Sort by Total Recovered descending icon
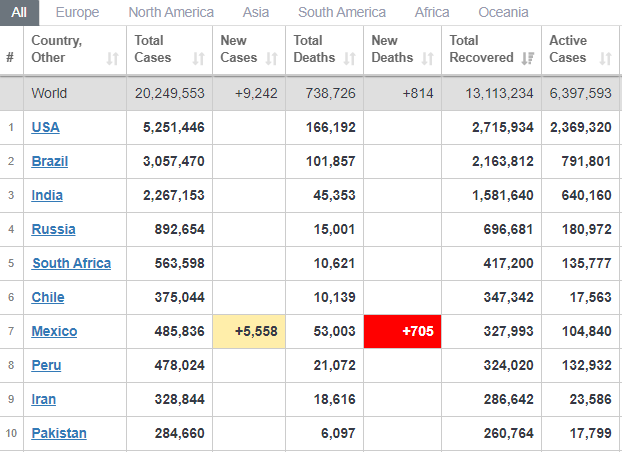 tap(527, 58)
